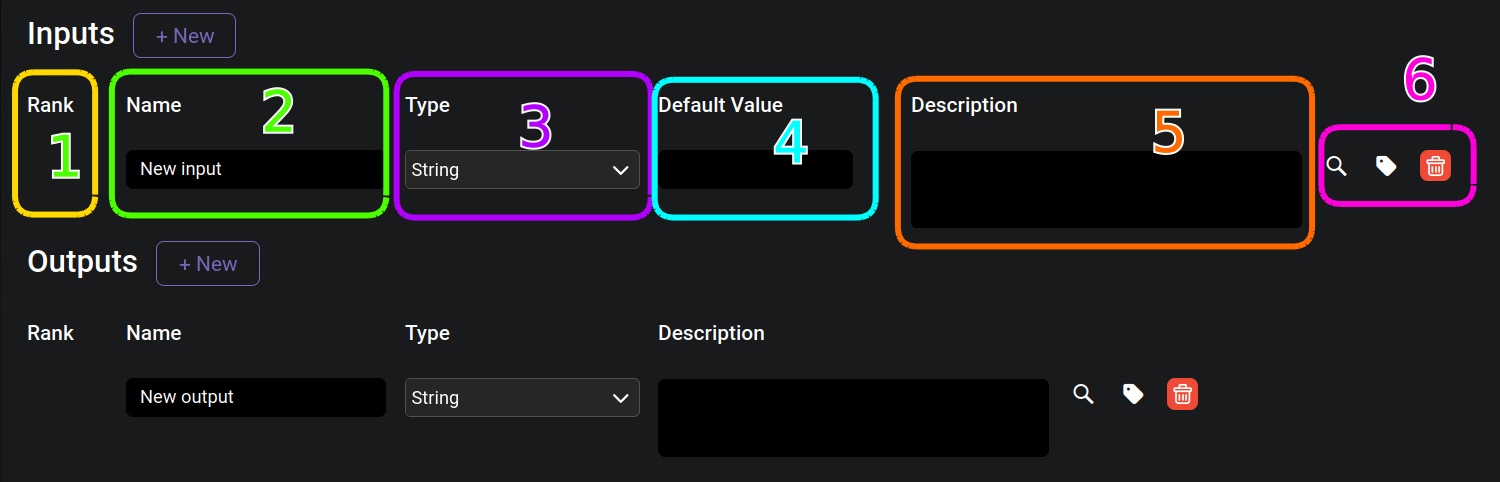Focus the Name field containing "New output"
Screen dimensions: 1500x482
click(x=255, y=397)
